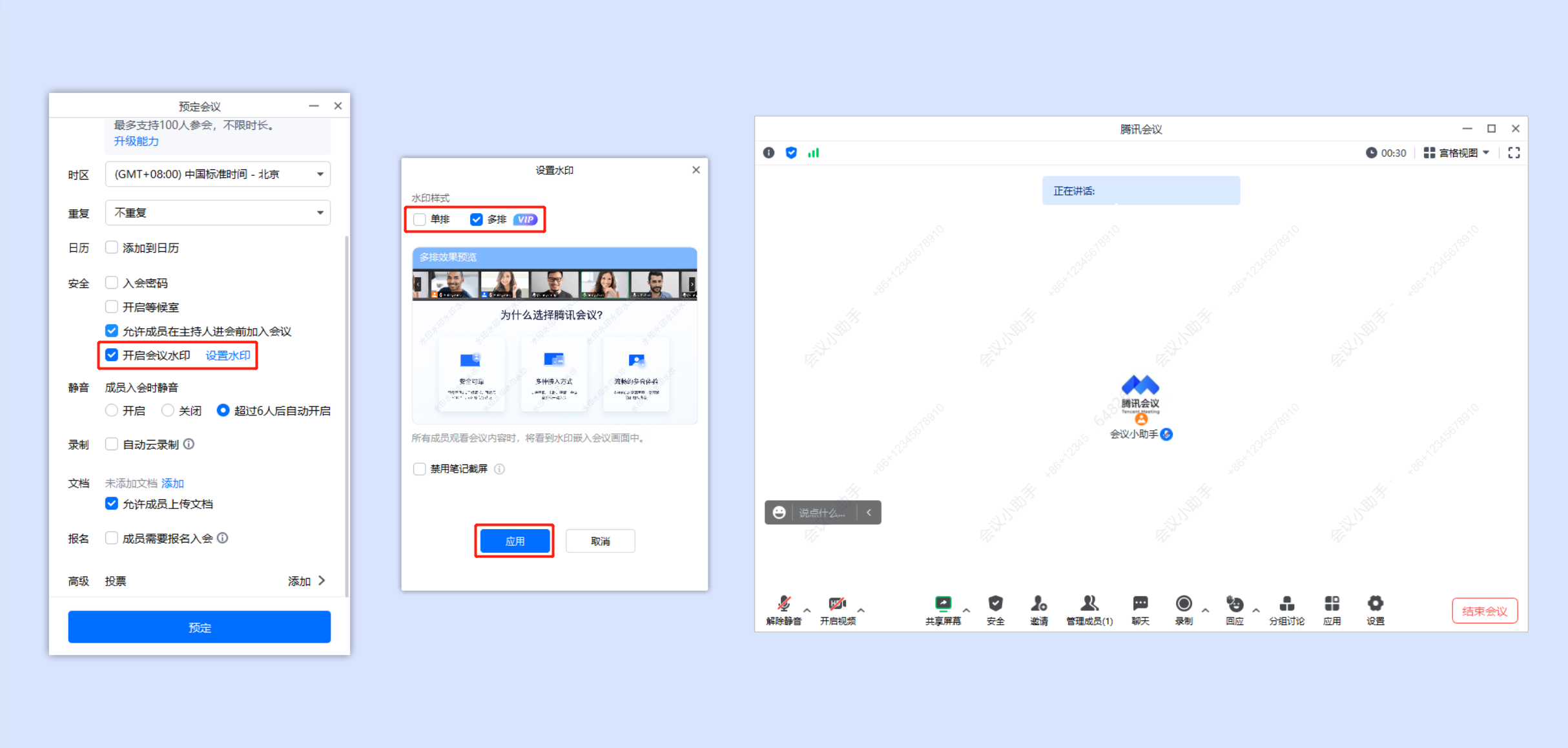Click the green network signal icon
The image size is (1568, 748).
pyautogui.click(x=813, y=153)
